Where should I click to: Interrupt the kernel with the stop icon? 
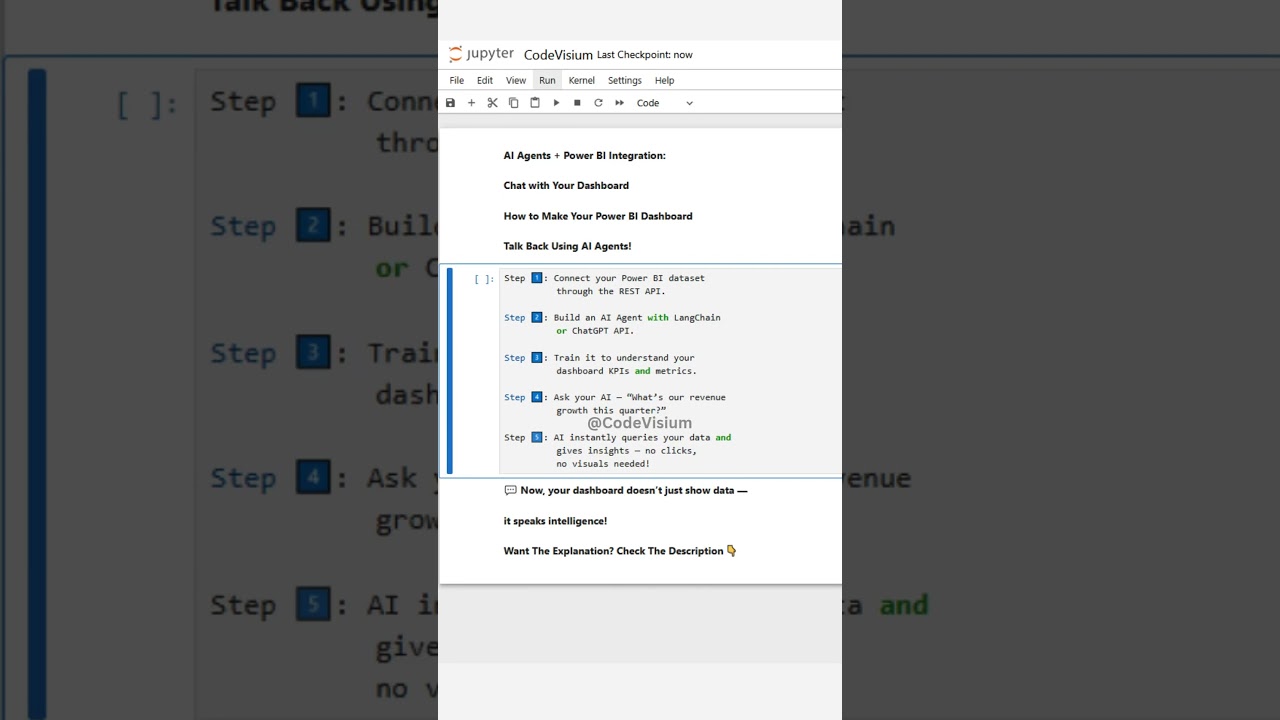[577, 103]
